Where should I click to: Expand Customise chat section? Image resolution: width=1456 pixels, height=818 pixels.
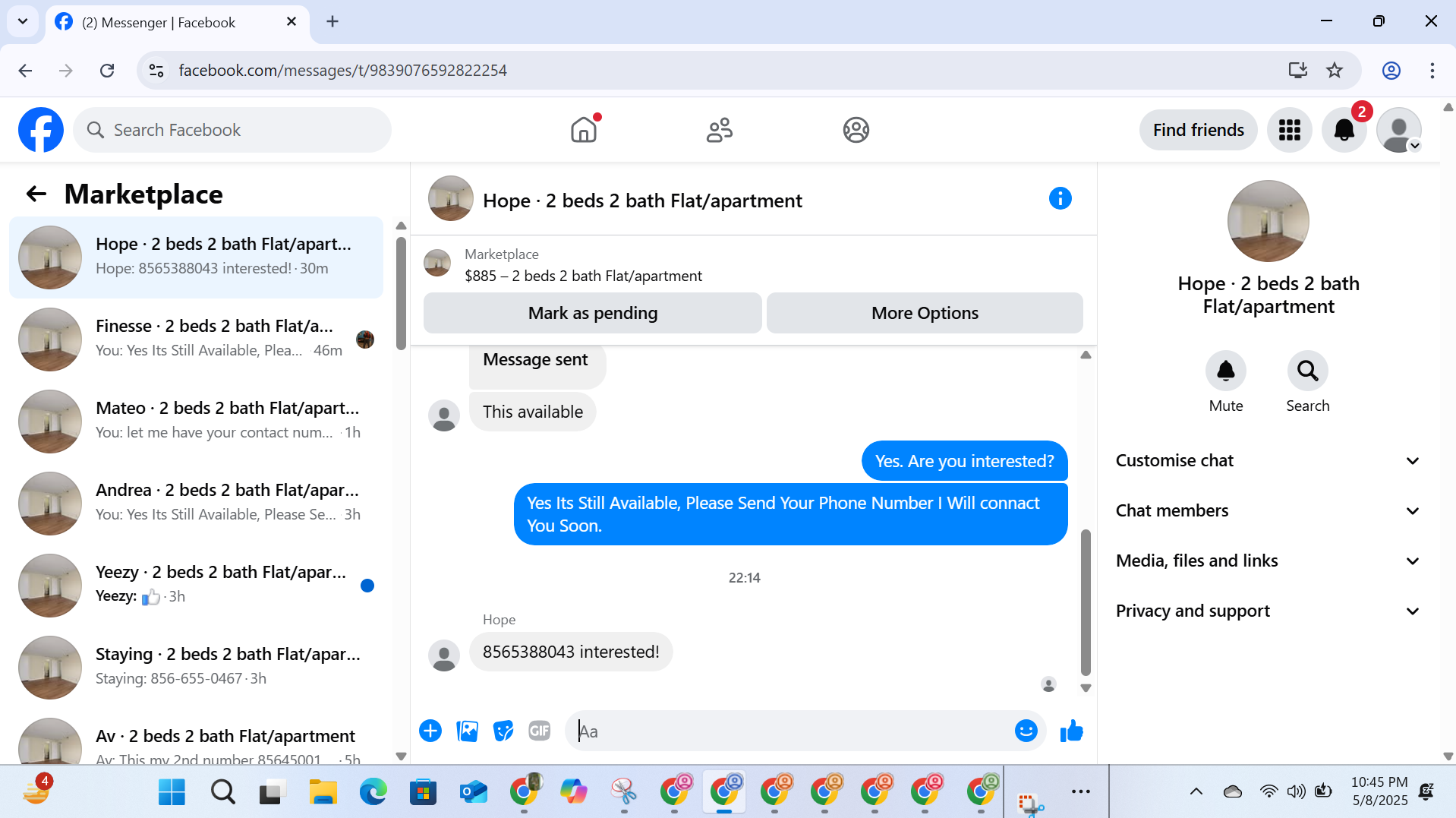click(1268, 461)
